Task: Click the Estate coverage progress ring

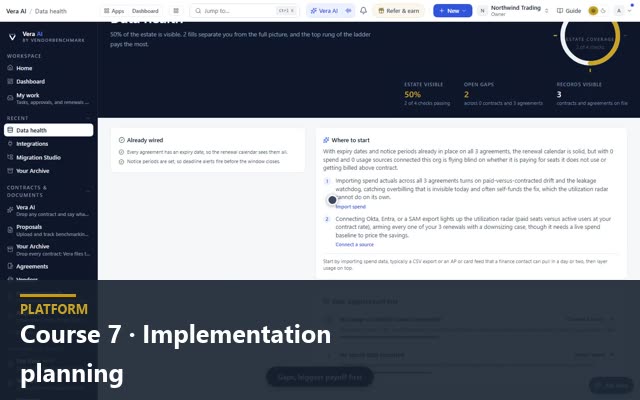Action: [590, 39]
